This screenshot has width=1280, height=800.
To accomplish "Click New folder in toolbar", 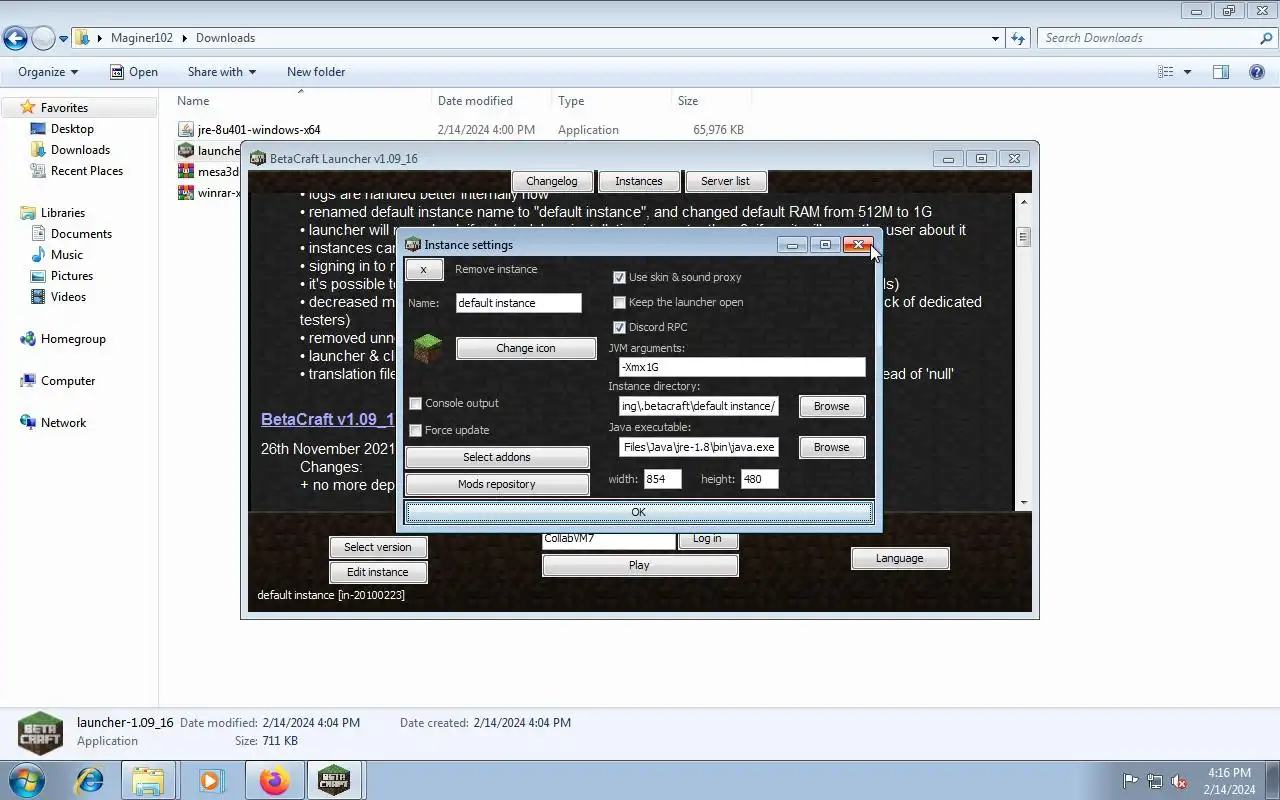I will point(316,72).
